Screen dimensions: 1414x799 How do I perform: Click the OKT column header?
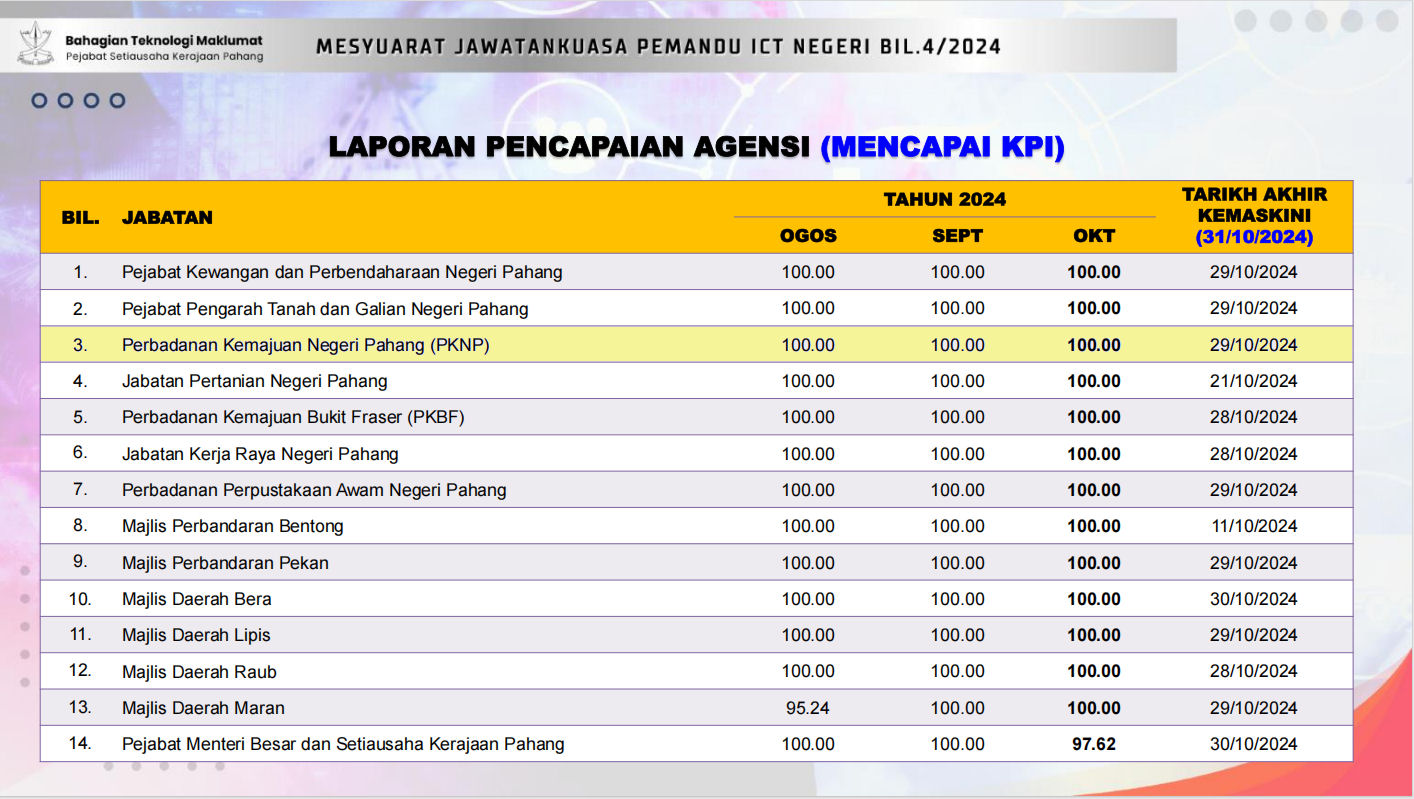1094,236
